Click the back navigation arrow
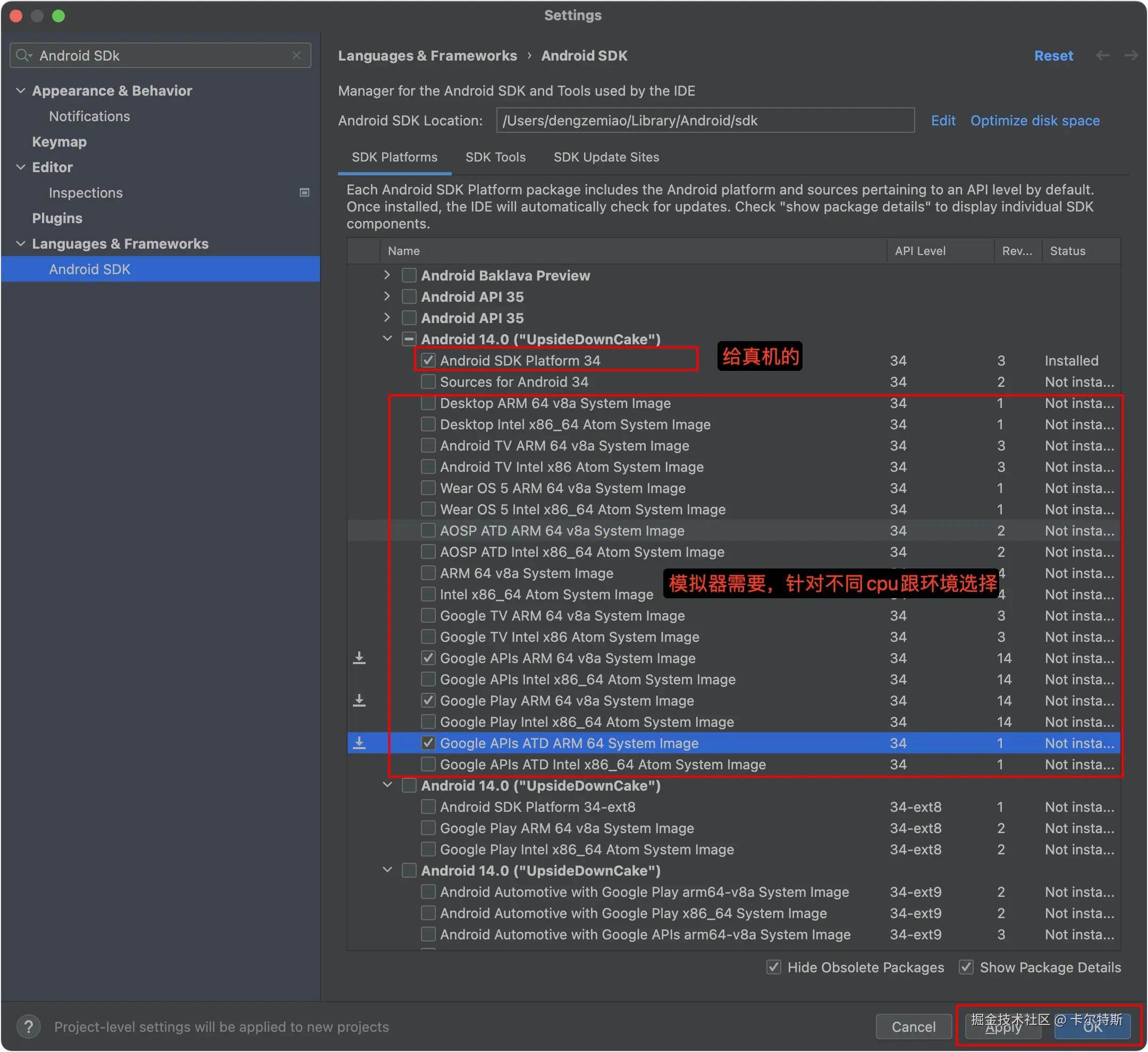1148x1052 pixels. (1102, 55)
